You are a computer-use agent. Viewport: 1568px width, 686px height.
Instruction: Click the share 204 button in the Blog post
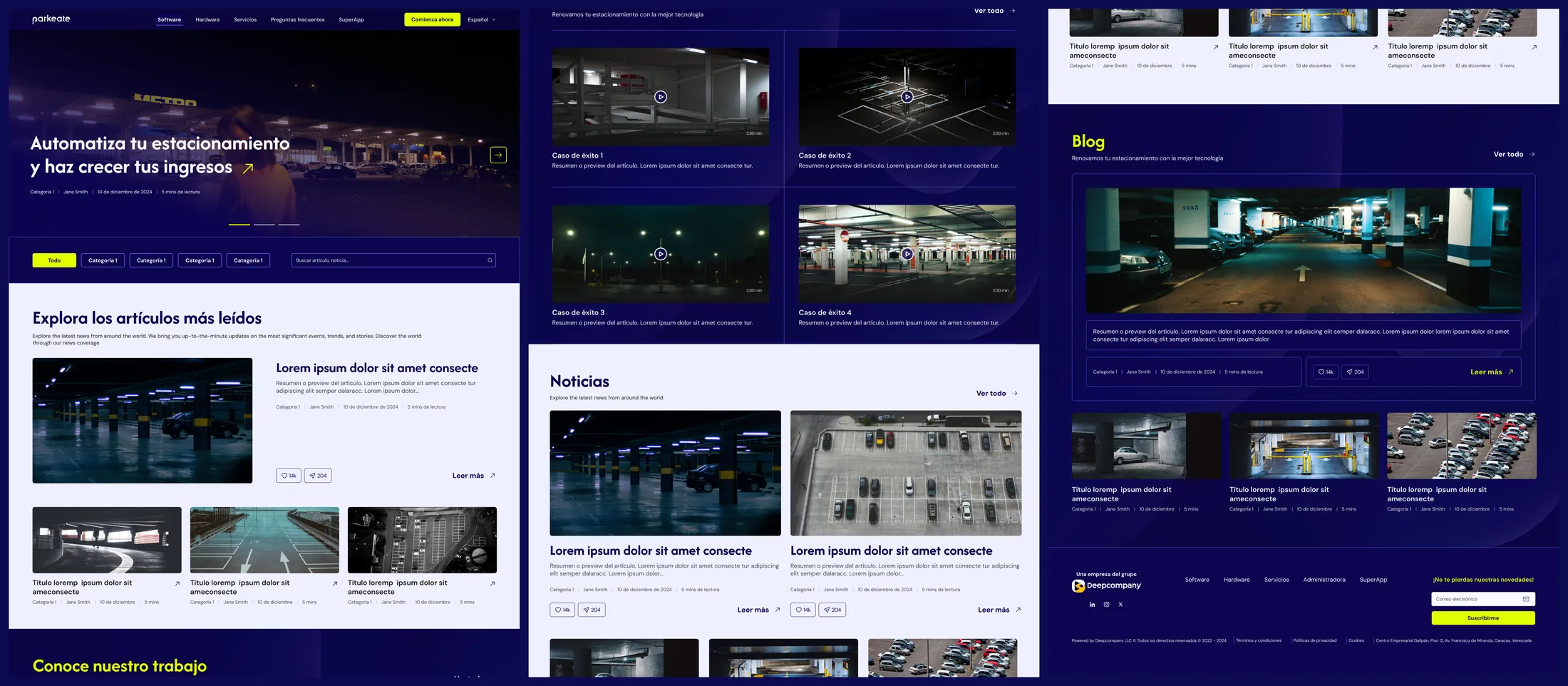(x=1355, y=372)
